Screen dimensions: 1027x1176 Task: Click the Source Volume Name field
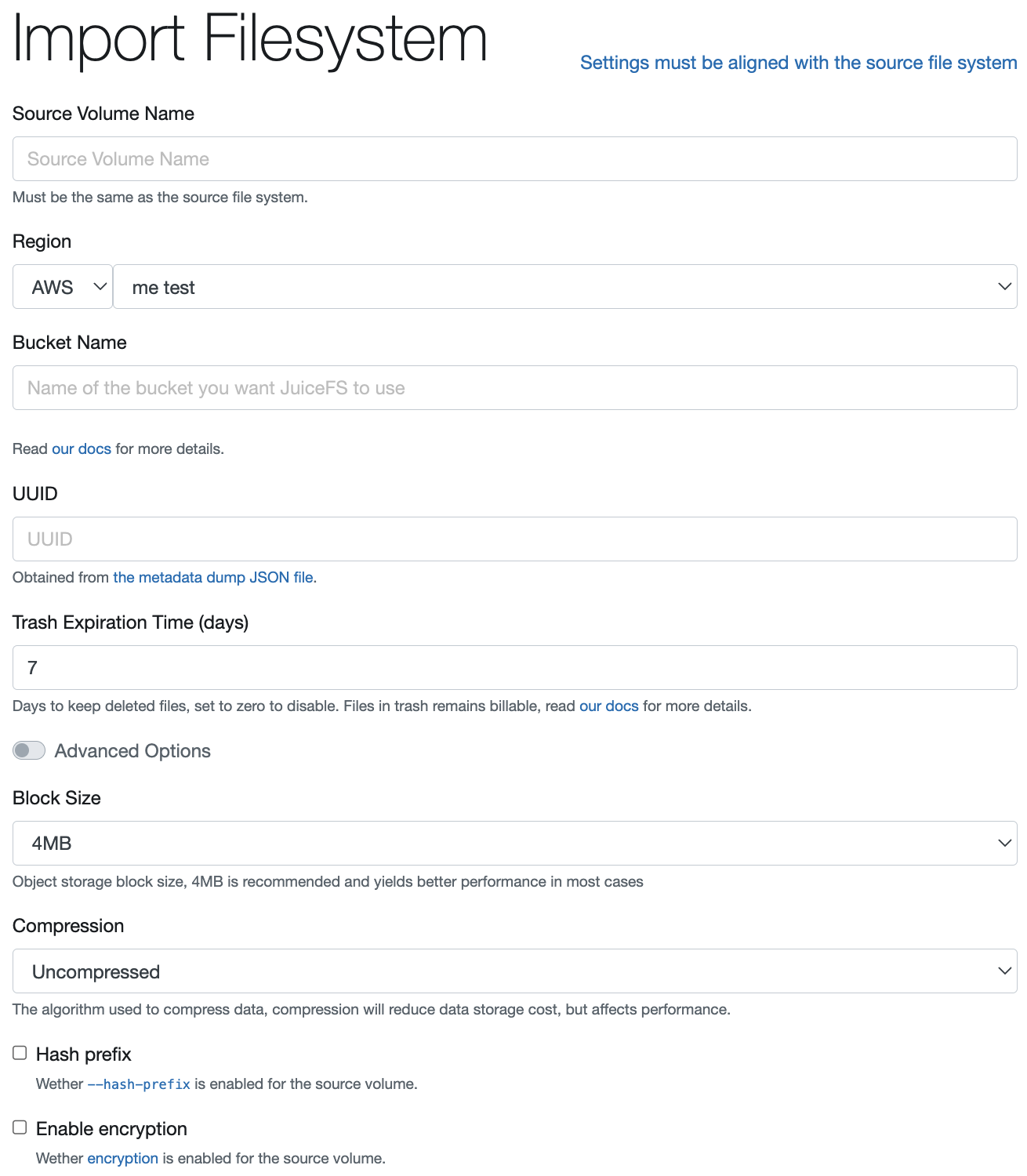click(x=514, y=159)
